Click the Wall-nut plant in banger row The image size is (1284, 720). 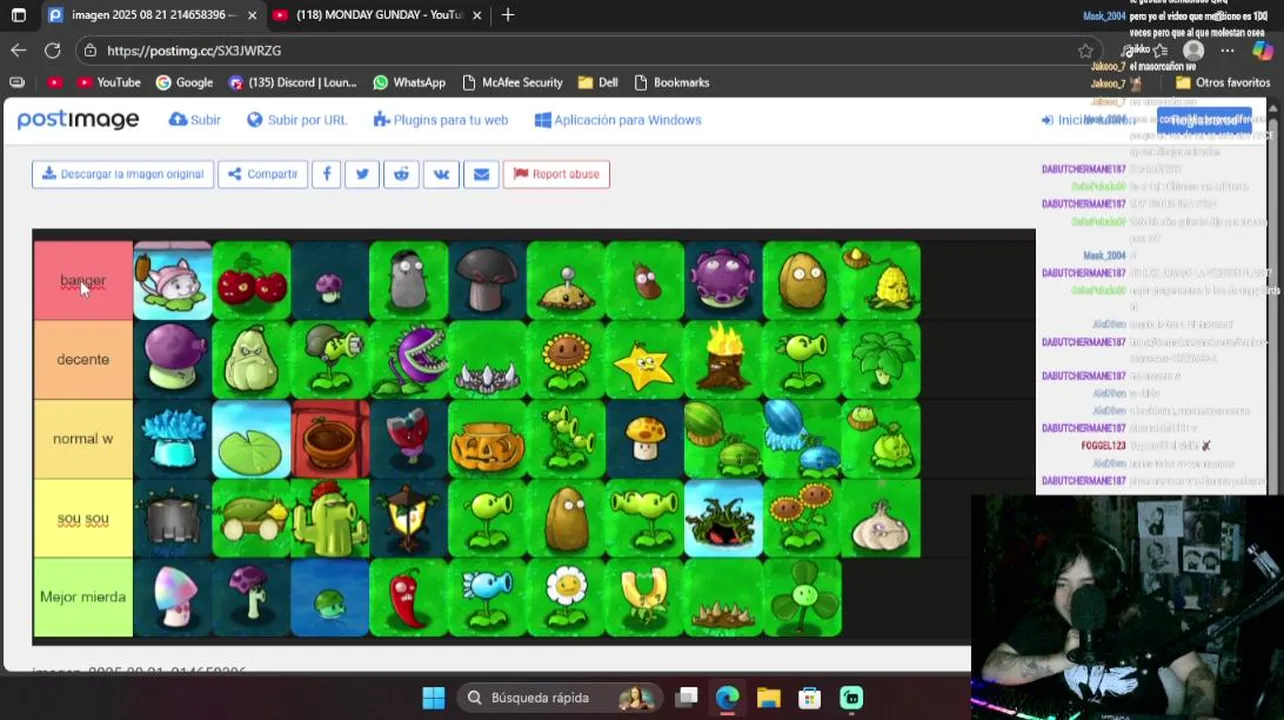click(x=802, y=281)
